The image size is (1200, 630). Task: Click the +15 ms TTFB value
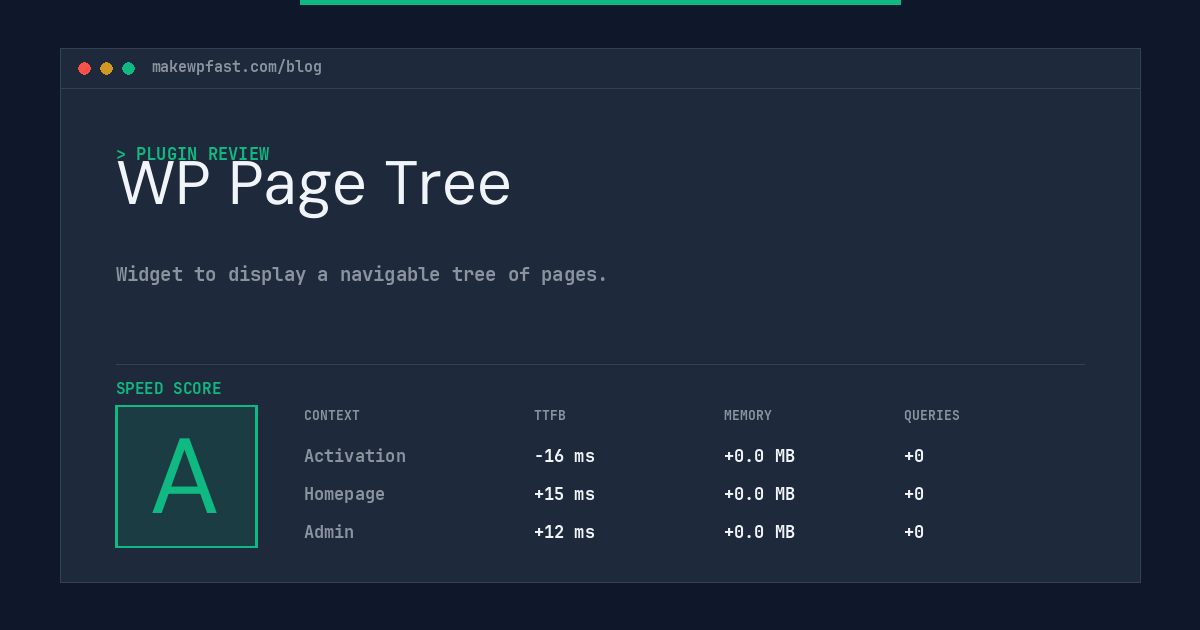click(564, 494)
